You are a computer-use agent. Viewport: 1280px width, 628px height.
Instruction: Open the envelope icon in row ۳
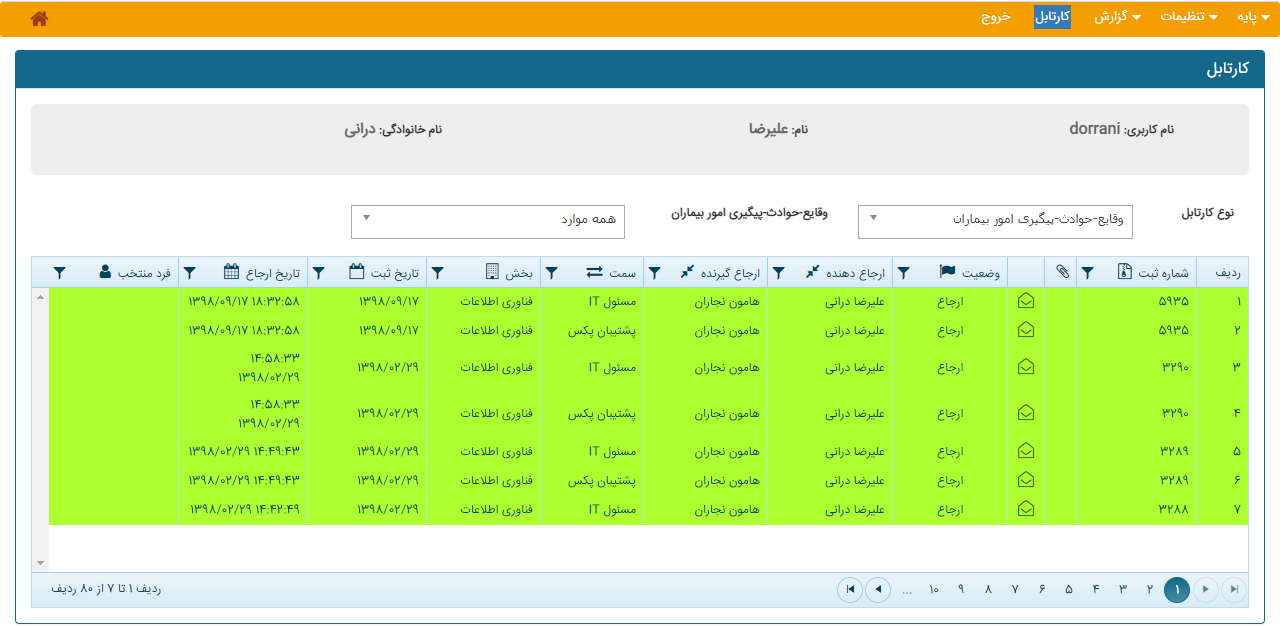tap(1025, 367)
